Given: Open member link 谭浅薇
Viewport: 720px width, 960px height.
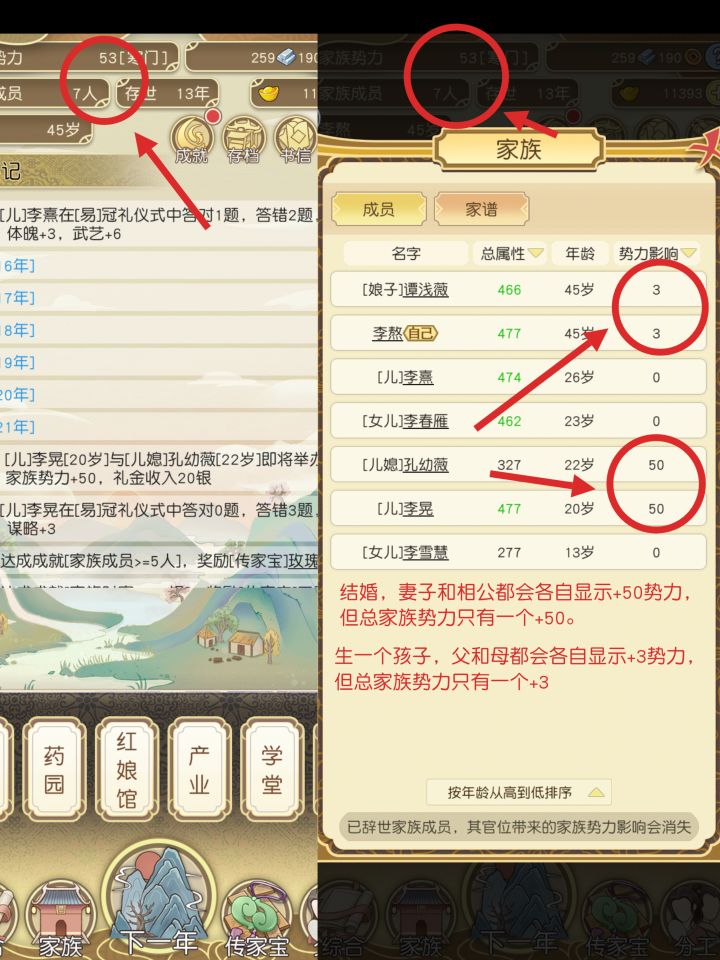Looking at the screenshot, I should [x=426, y=290].
